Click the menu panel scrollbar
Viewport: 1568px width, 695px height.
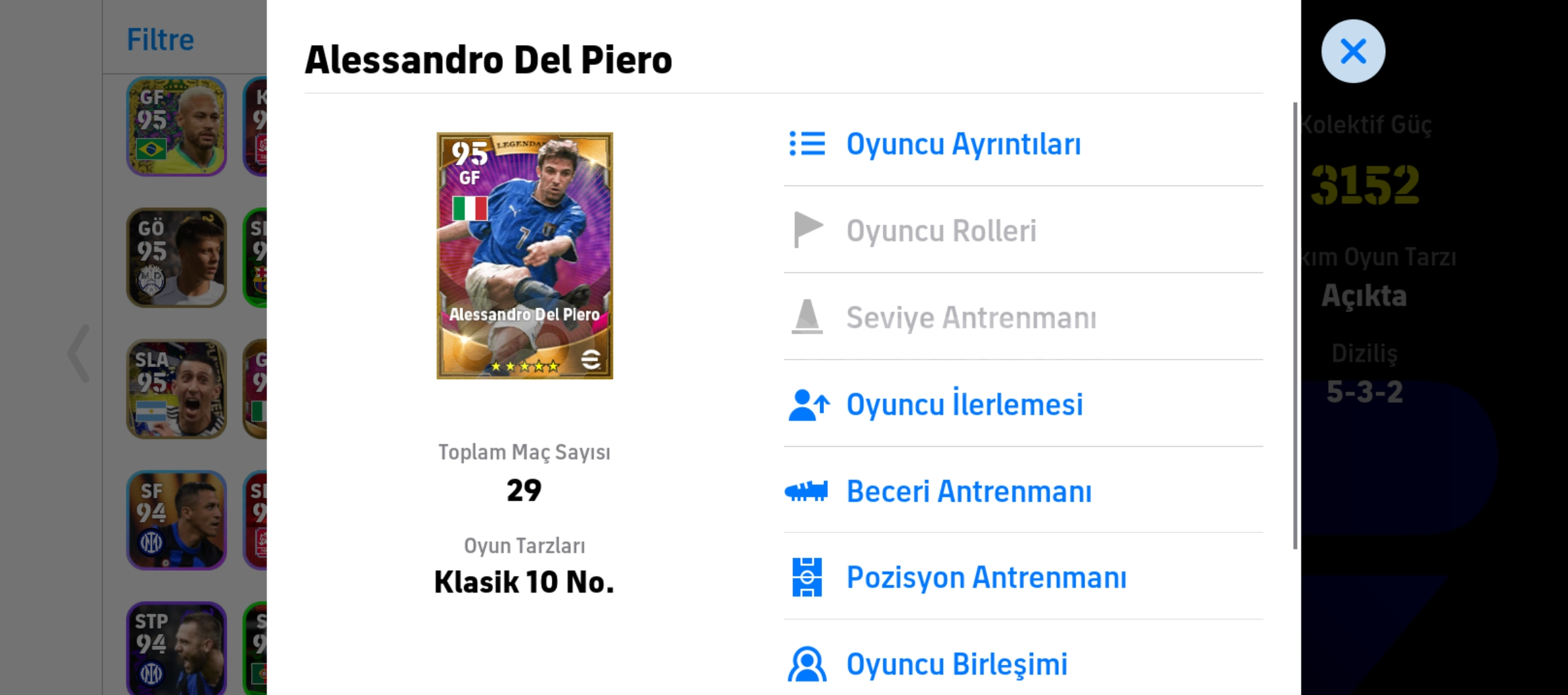point(1295,325)
